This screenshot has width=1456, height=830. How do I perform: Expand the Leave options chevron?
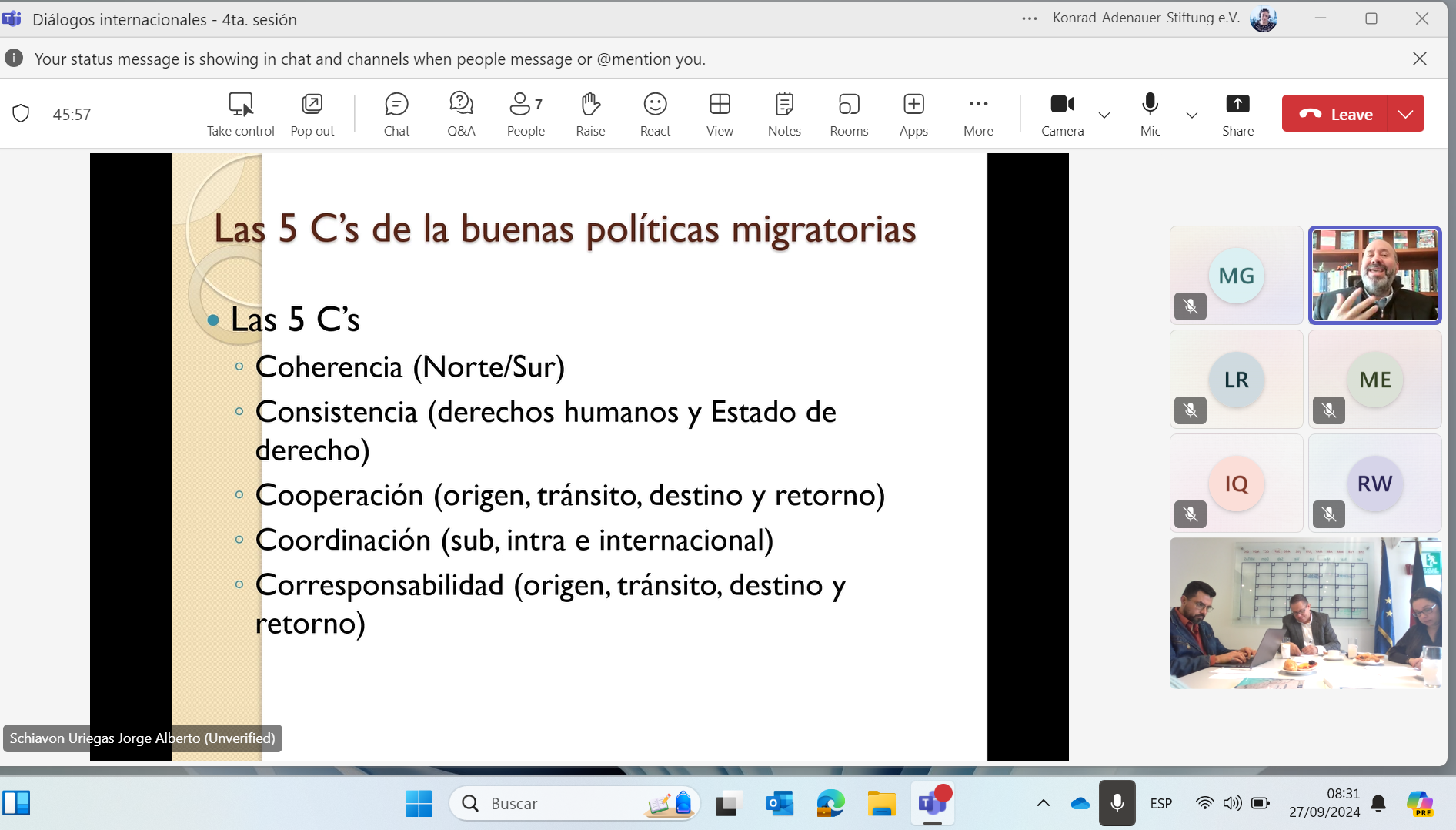[1405, 114]
